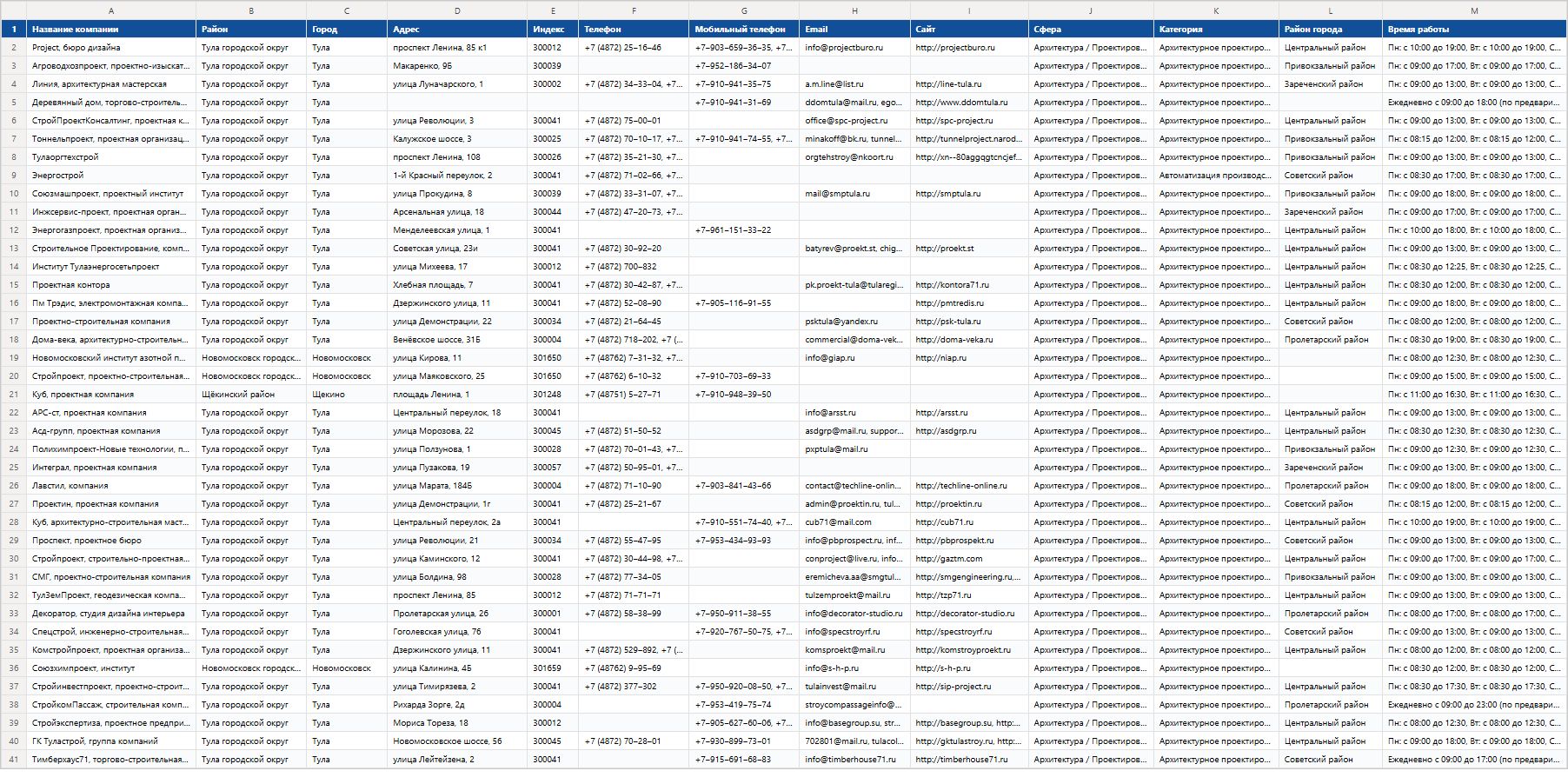Select the a.m.line@list.ru email cell
The width and height of the screenshot is (1568, 784).
[854, 84]
